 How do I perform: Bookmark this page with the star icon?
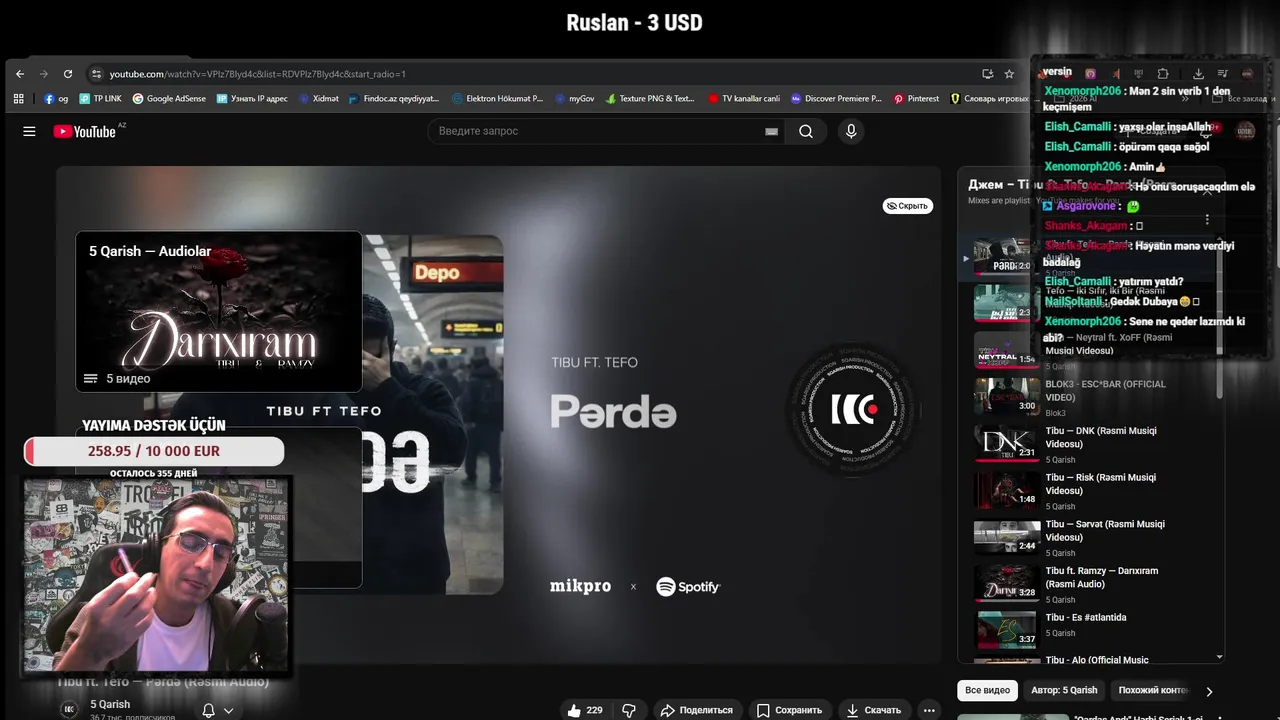1009,74
